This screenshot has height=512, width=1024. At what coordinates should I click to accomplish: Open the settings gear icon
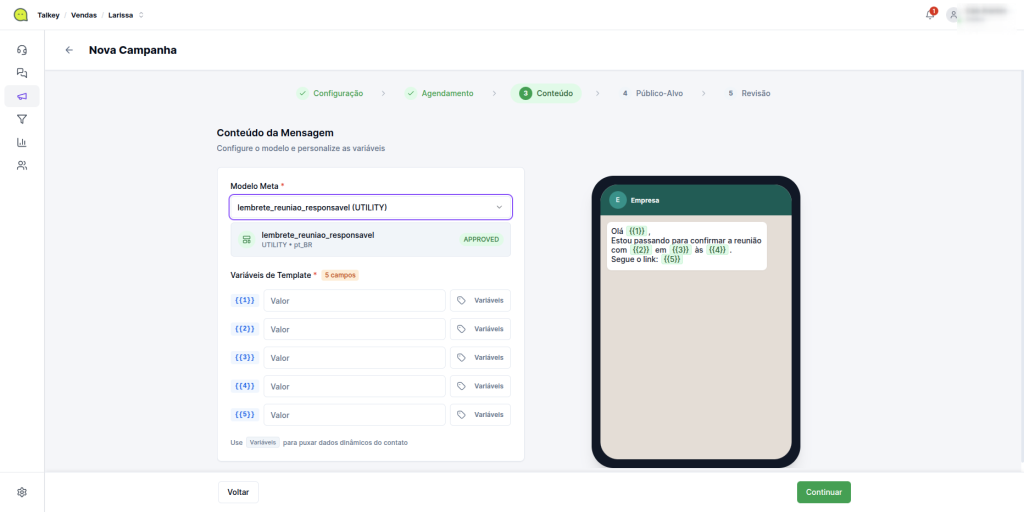pos(22,492)
